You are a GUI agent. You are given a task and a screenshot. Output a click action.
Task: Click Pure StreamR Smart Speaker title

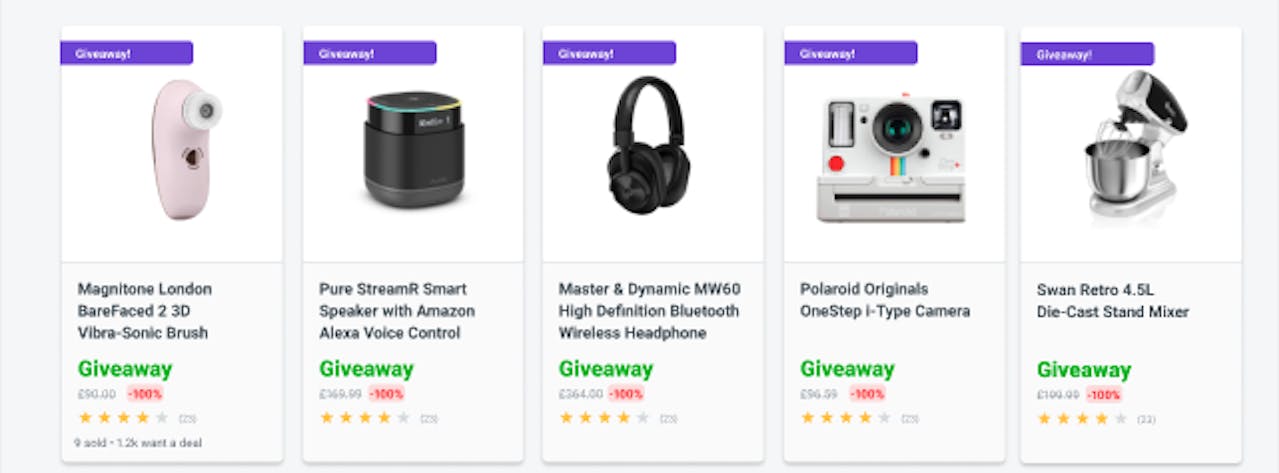click(397, 311)
